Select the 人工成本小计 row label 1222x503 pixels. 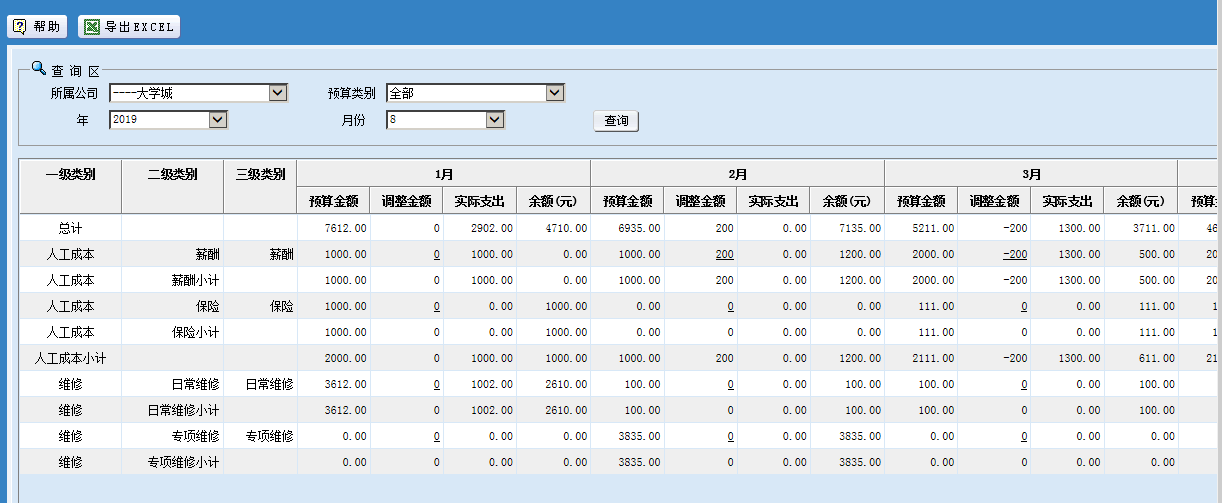(x=70, y=358)
